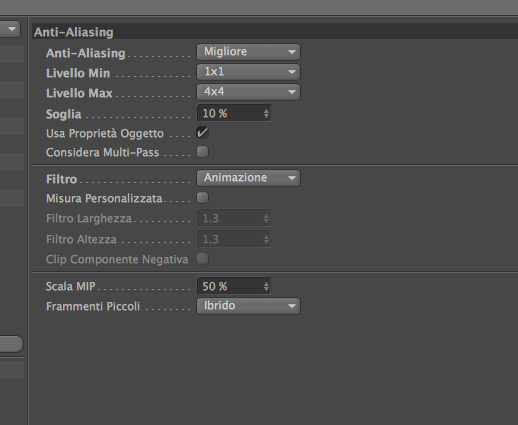Open the Filtro dropdown showing Animazione
The image size is (518, 425).
coord(248,178)
